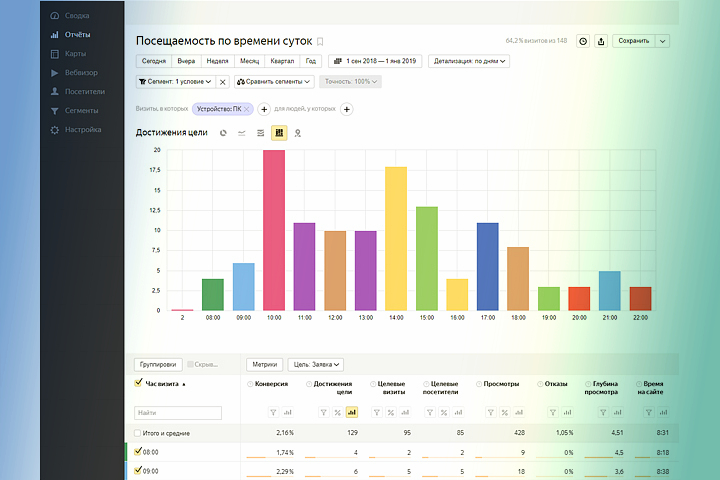Screen dimensions: 720x480
Task: Check the Итого и средние checkbox
Action: [x=137, y=433]
